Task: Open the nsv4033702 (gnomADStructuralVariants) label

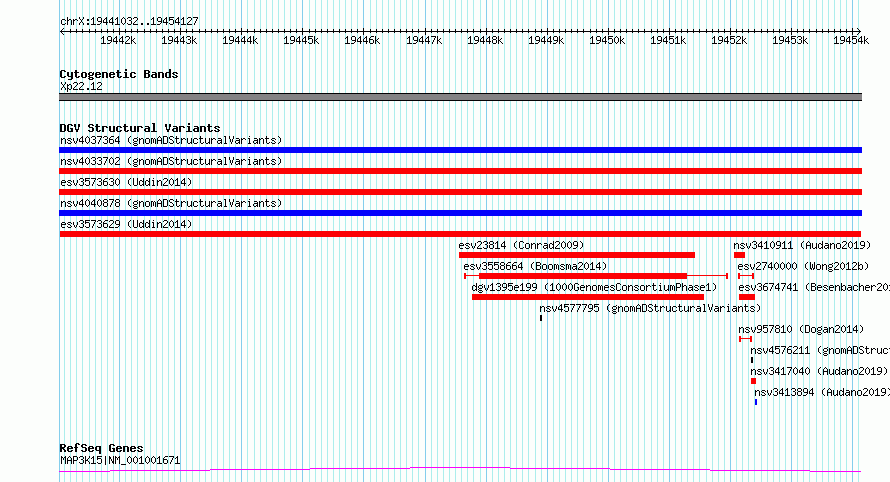Action: tap(171, 161)
